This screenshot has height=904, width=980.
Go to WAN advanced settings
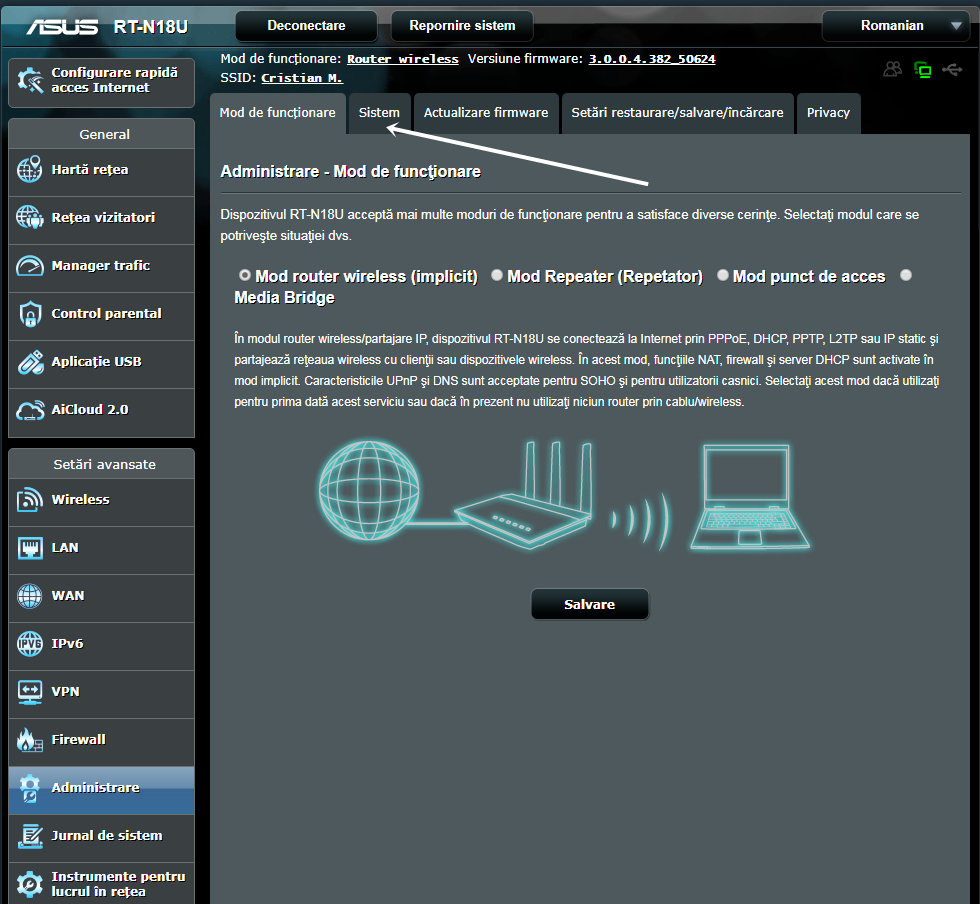tap(102, 596)
